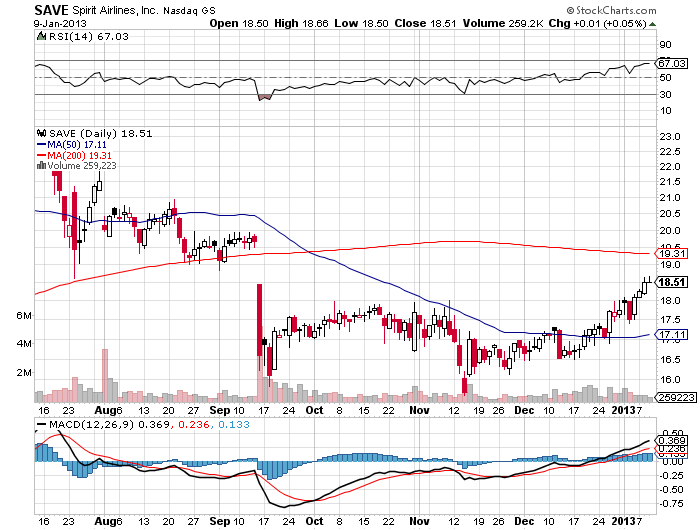Click the 30 level on the RSI axis
700x530 pixels.
665,94
